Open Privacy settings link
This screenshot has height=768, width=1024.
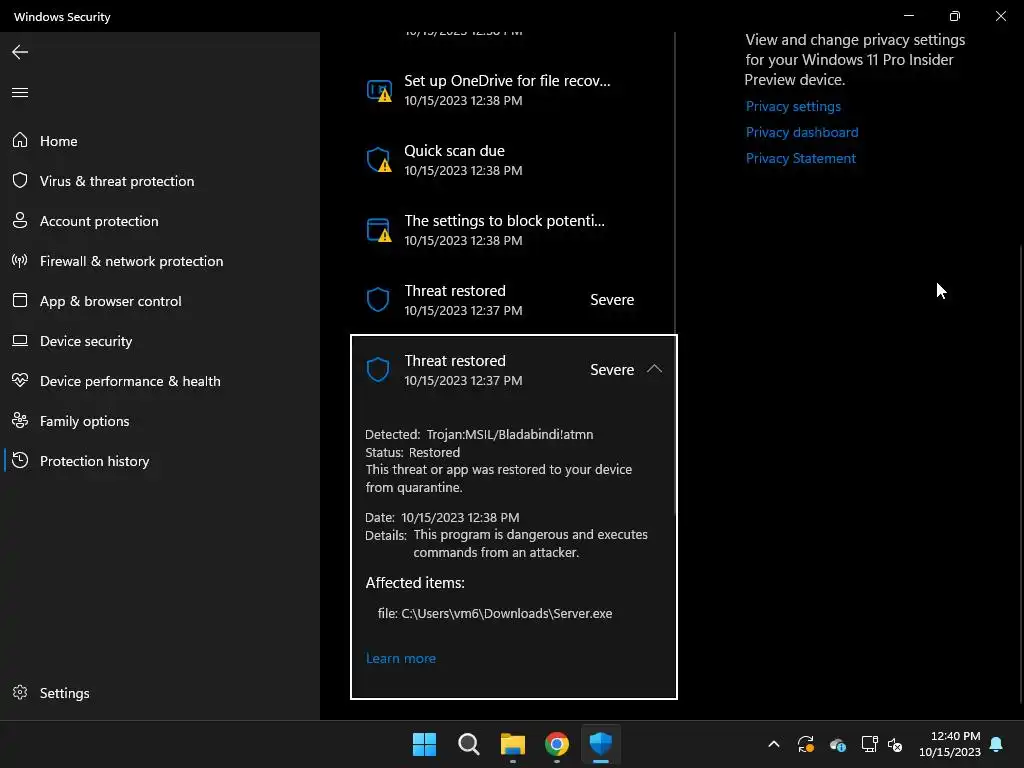793,106
